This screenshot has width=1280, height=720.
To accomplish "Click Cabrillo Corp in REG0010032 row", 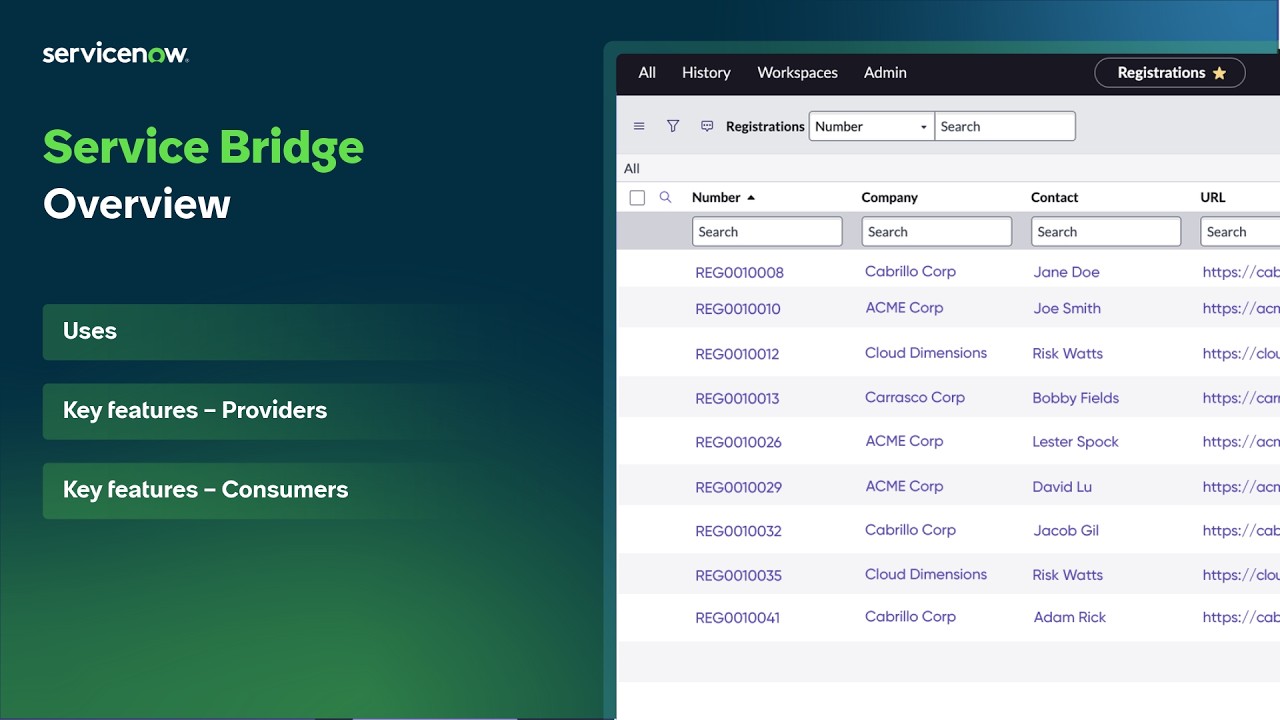I will [x=910, y=530].
